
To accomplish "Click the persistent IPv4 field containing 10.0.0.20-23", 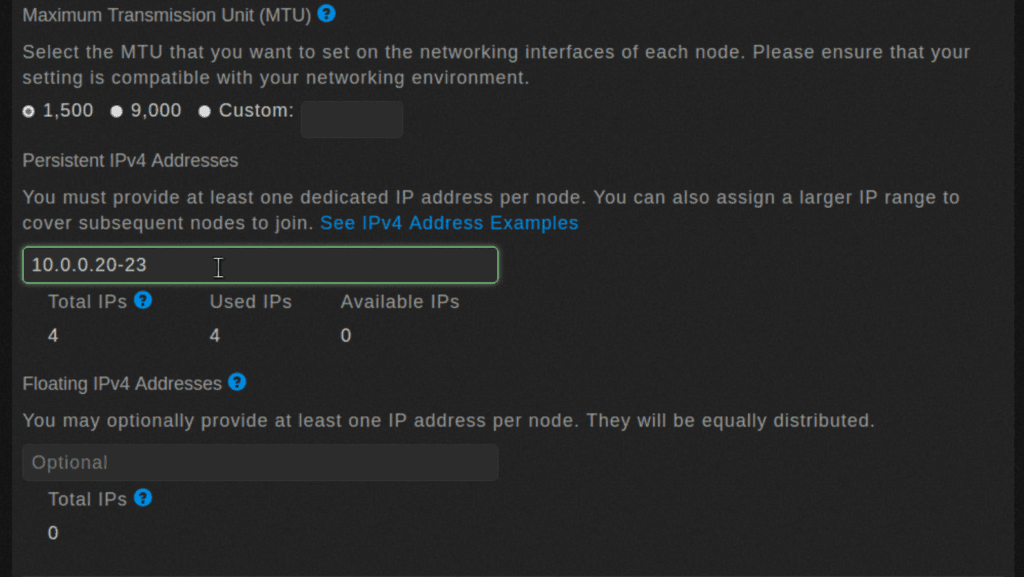I will (260, 265).
